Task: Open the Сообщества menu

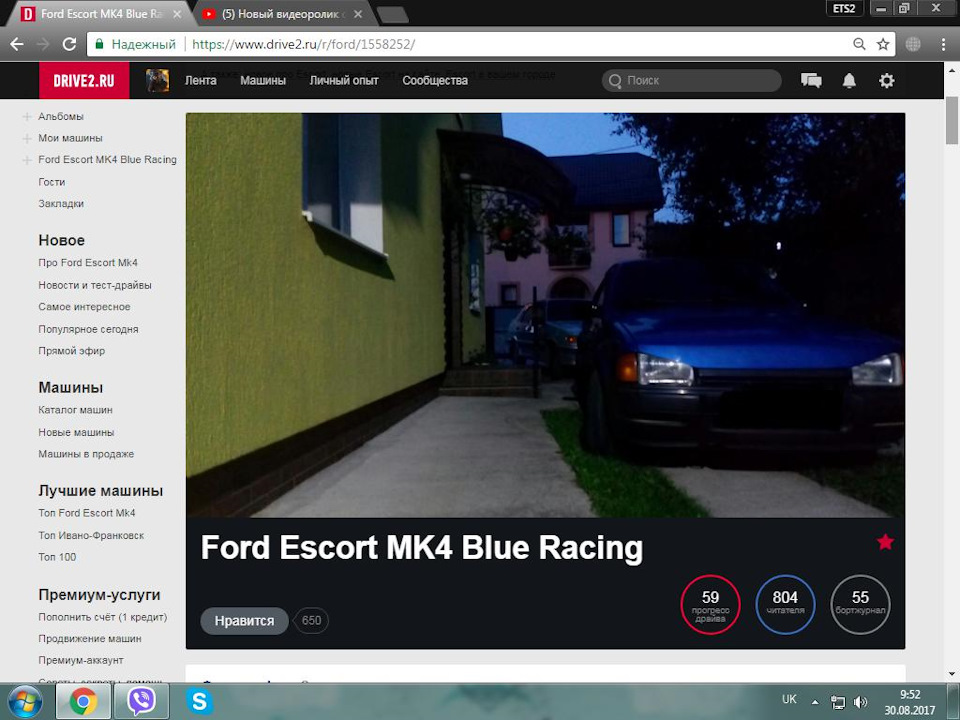Action: click(435, 80)
